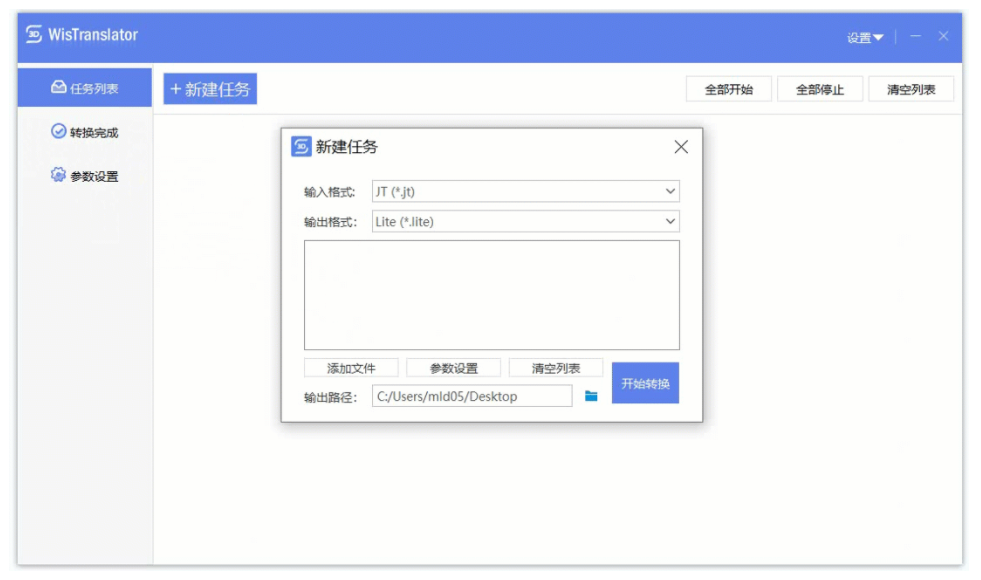Click the 开始转换 button
Viewport: 981px width, 580px height.
[646, 383]
